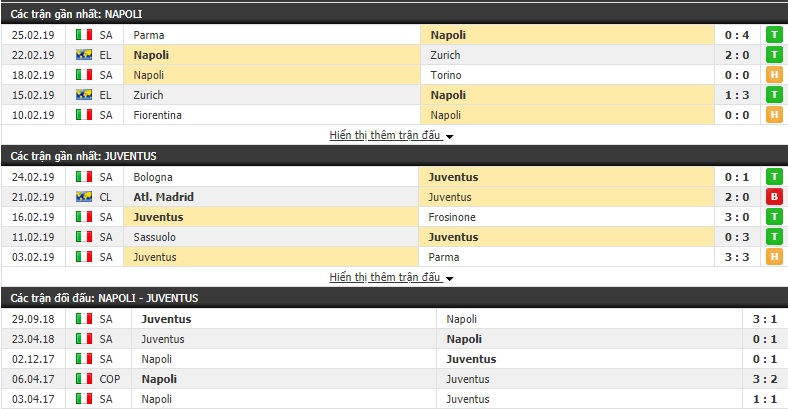Open the Parma team name in the 25.02.19 row
The image size is (788, 409).
click(149, 35)
